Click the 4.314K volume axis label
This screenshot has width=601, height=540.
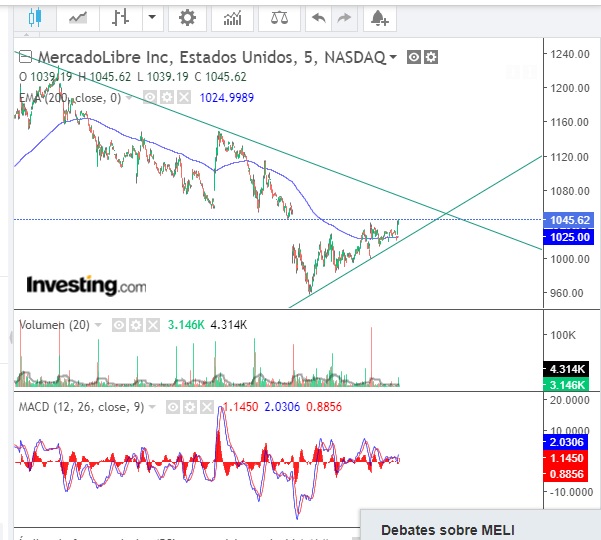pos(567,369)
